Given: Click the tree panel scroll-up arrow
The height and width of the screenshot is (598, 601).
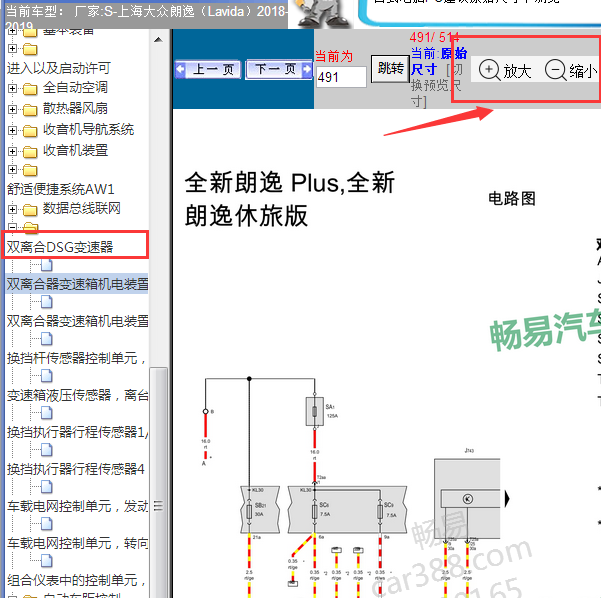Looking at the screenshot, I should [158, 39].
